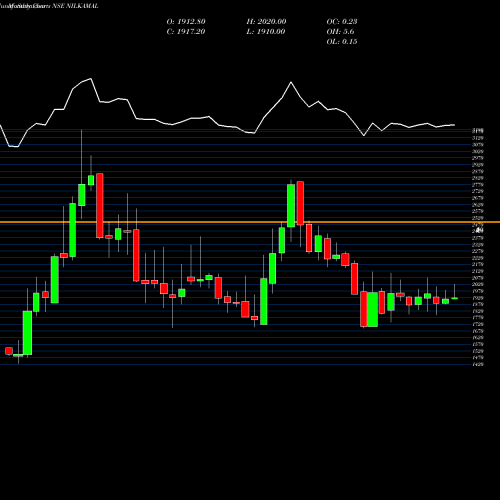The width and height of the screenshot is (500, 500).
Task: Click the first red candle at far left
Action: click(9, 351)
